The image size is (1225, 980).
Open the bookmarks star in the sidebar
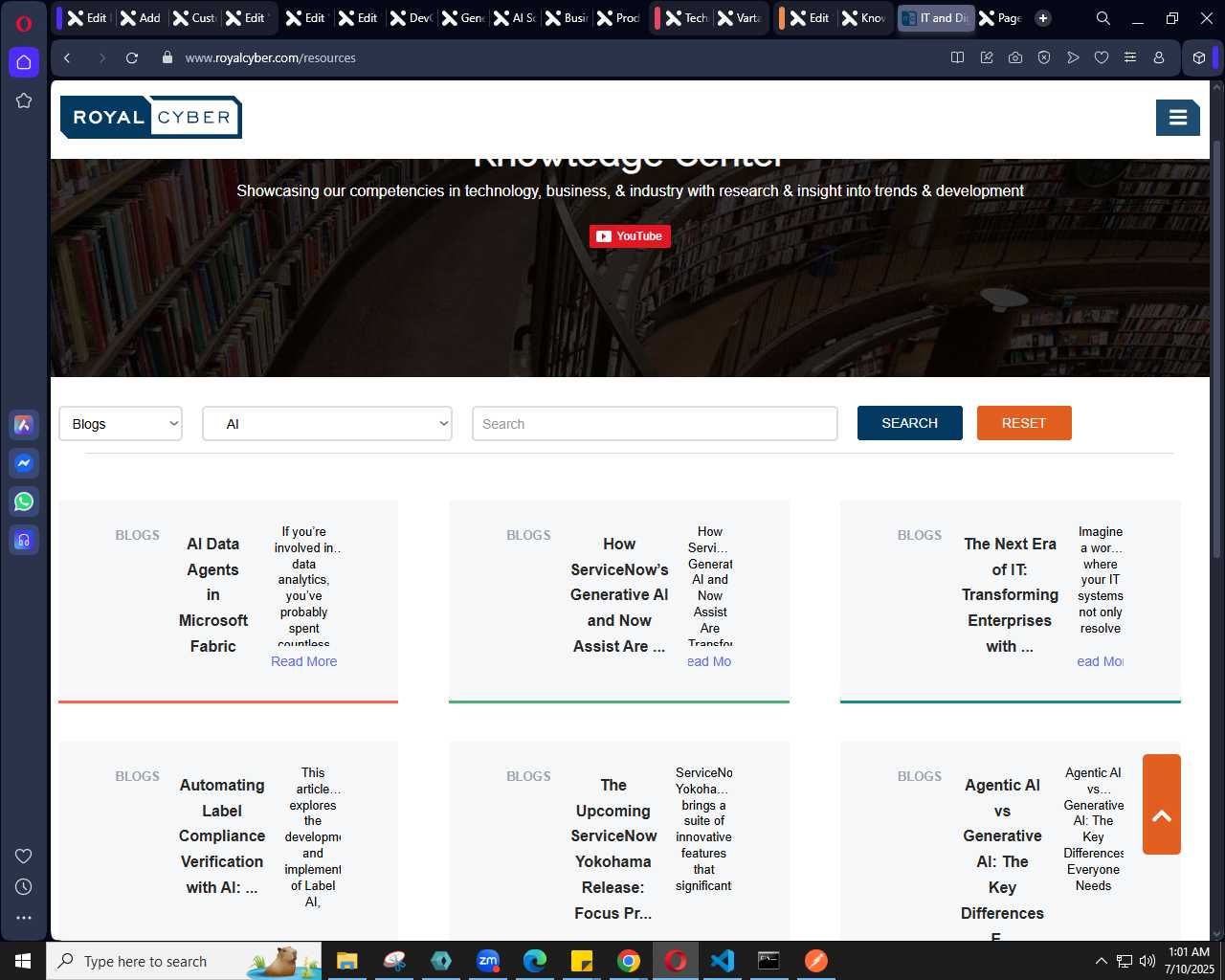(x=24, y=100)
